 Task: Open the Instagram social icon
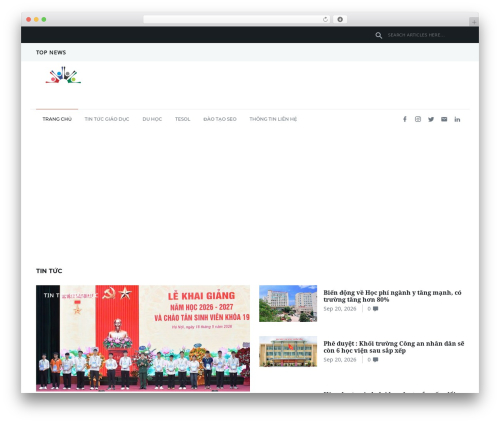(x=418, y=119)
